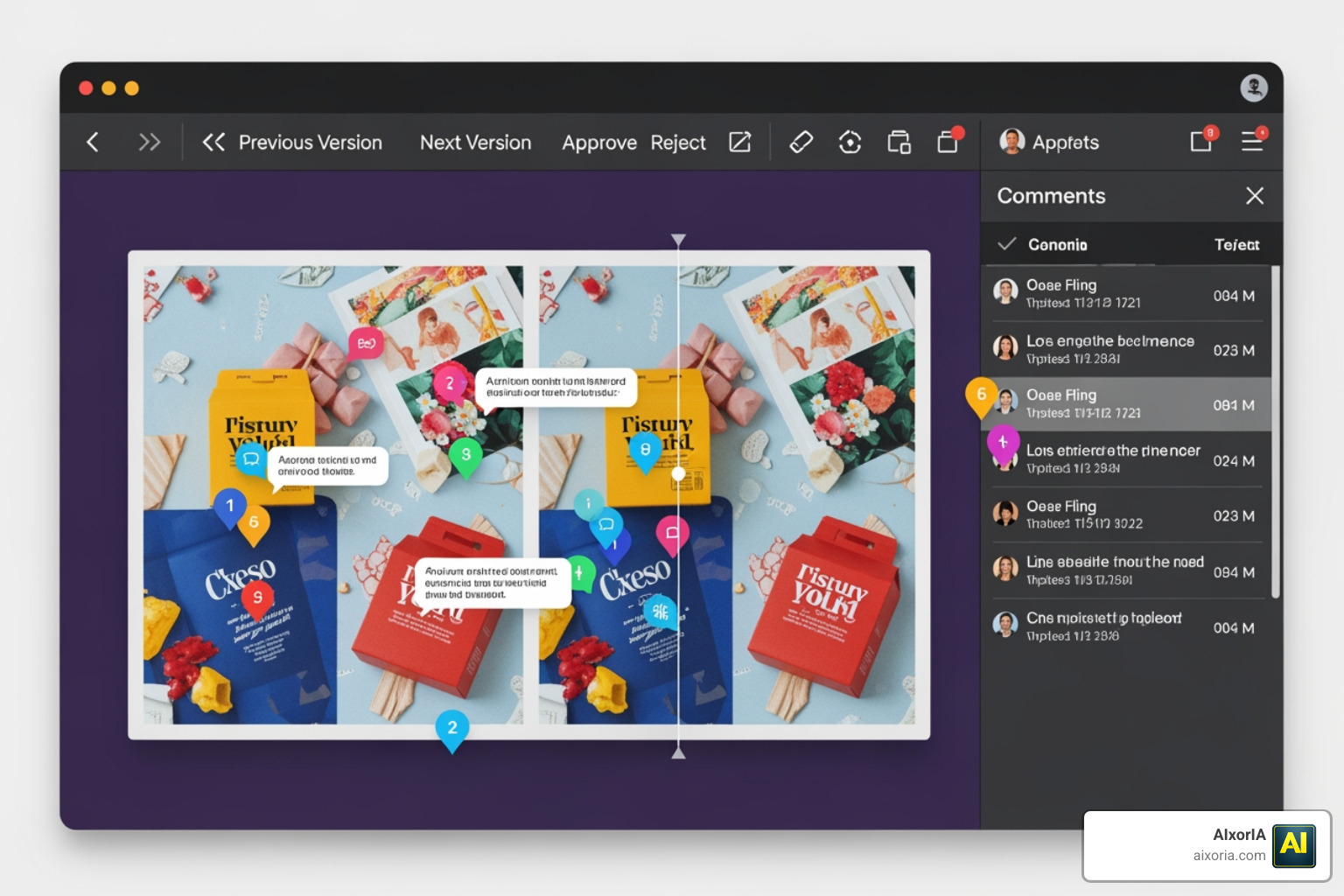This screenshot has width=1344, height=896.
Task: Click the blue pin 8 on right yellow box
Action: pyautogui.click(x=645, y=451)
